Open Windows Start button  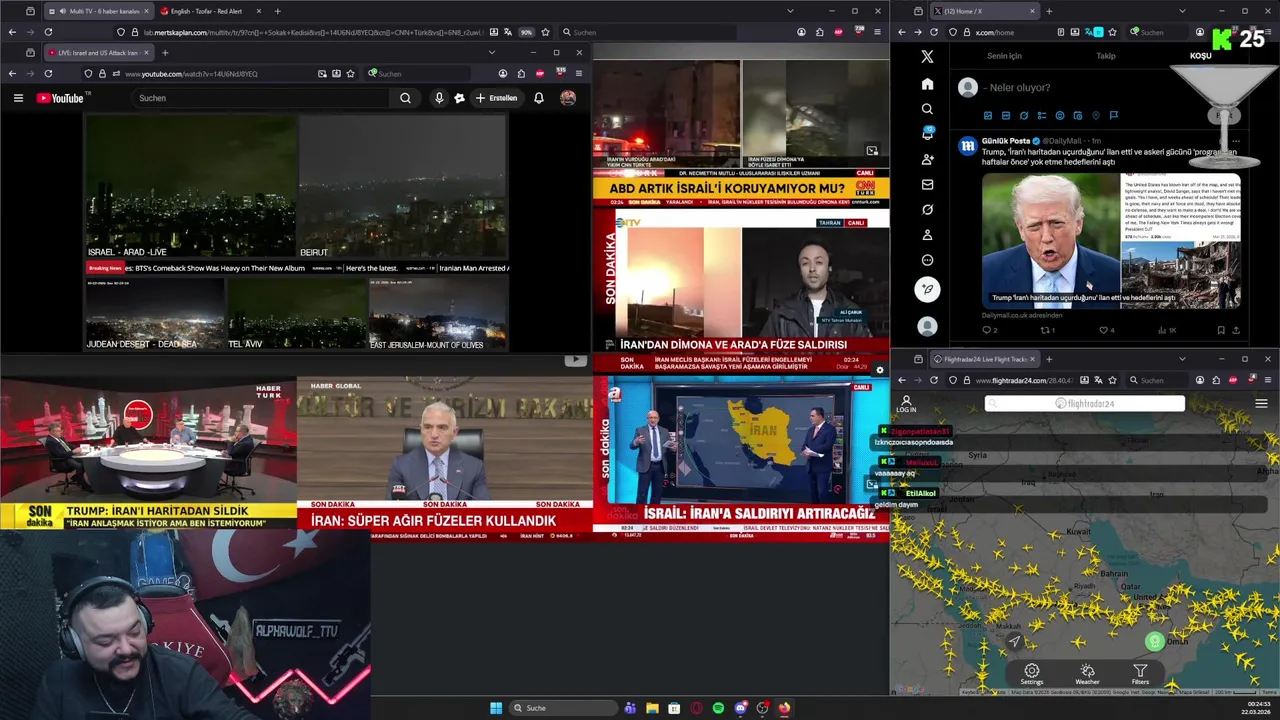496,708
